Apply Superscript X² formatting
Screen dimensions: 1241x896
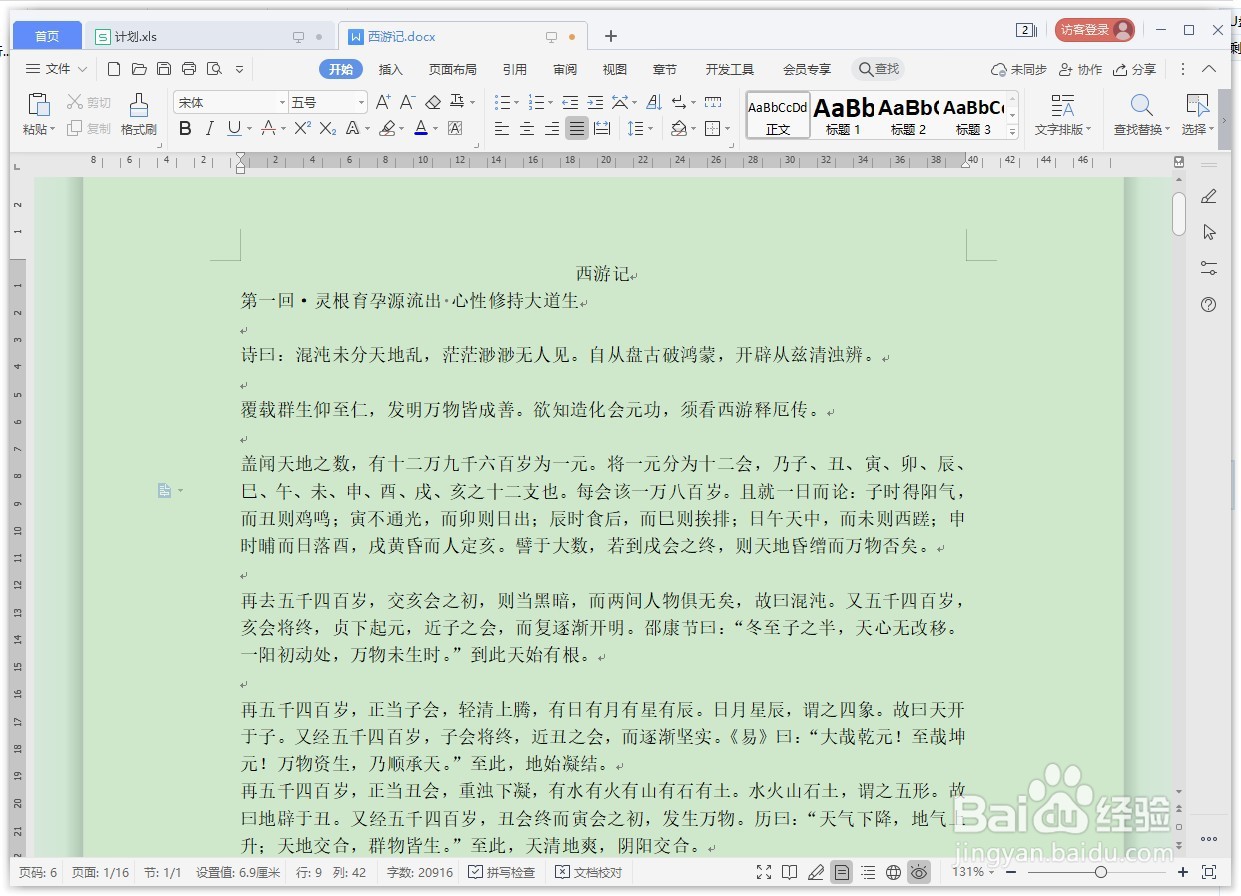(302, 128)
